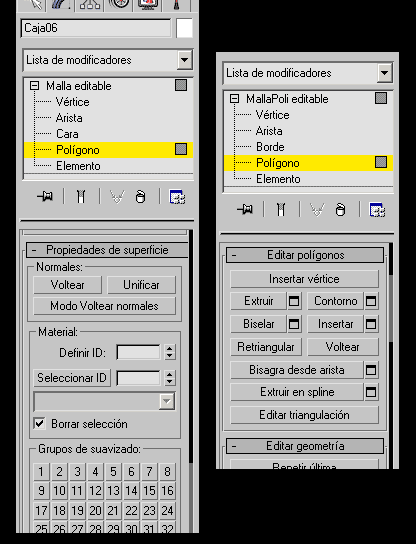Click the Editar triangulación button
This screenshot has width=416, height=544.
click(x=304, y=415)
